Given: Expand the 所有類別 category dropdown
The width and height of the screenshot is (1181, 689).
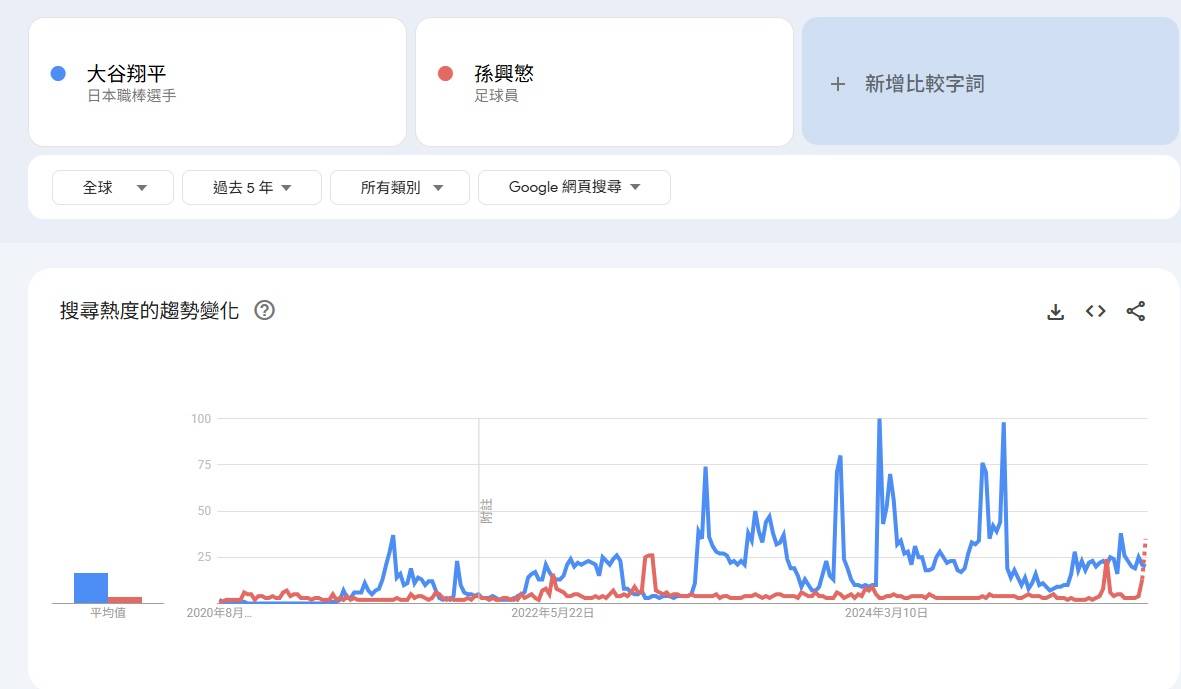Looking at the screenshot, I should coord(400,187).
